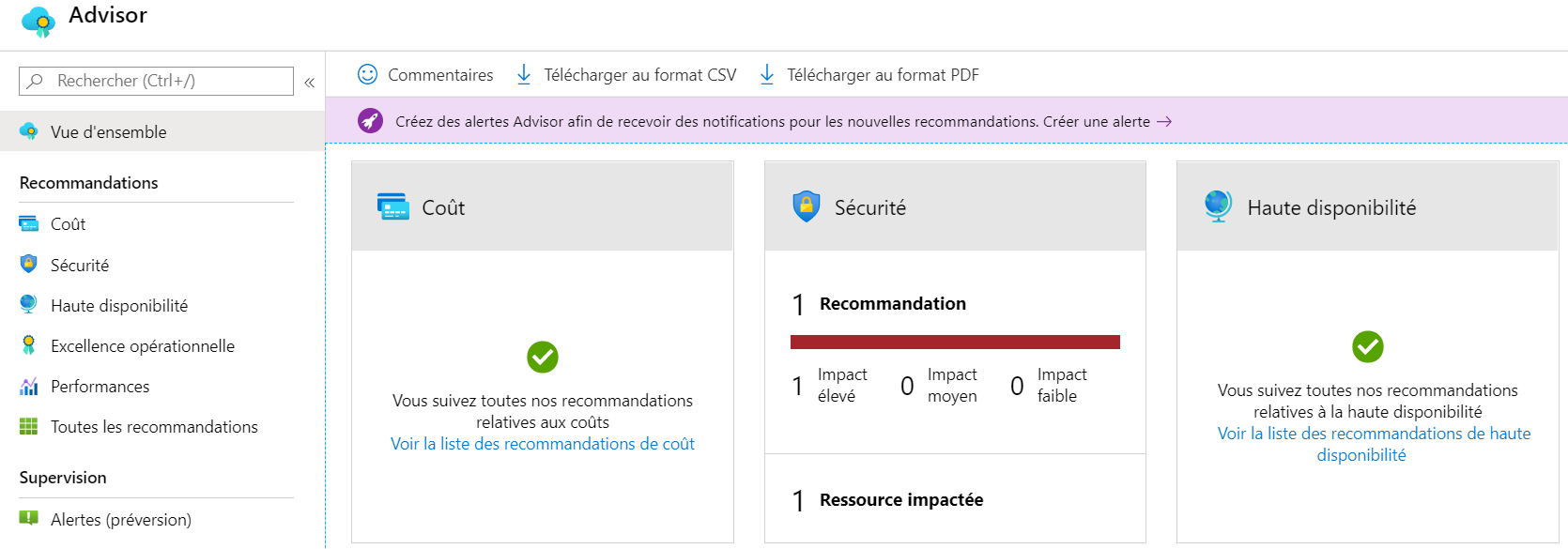
Task: Open the Haute disponibilité recommendations list link
Action: [1374, 444]
